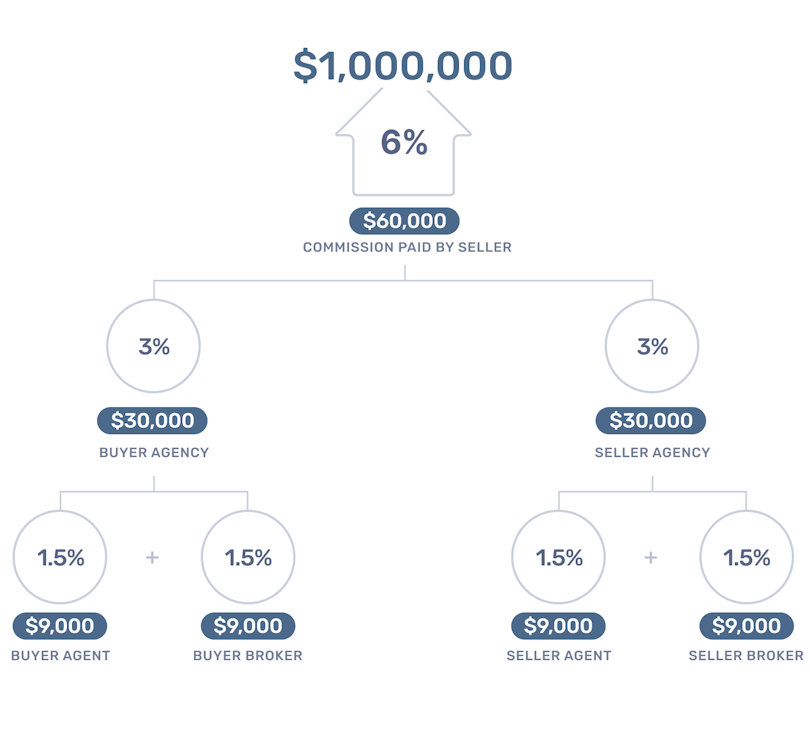Screen dimensions: 810x731
Task: Click the $30,000 badge for Buyer Agency
Action: tap(152, 421)
